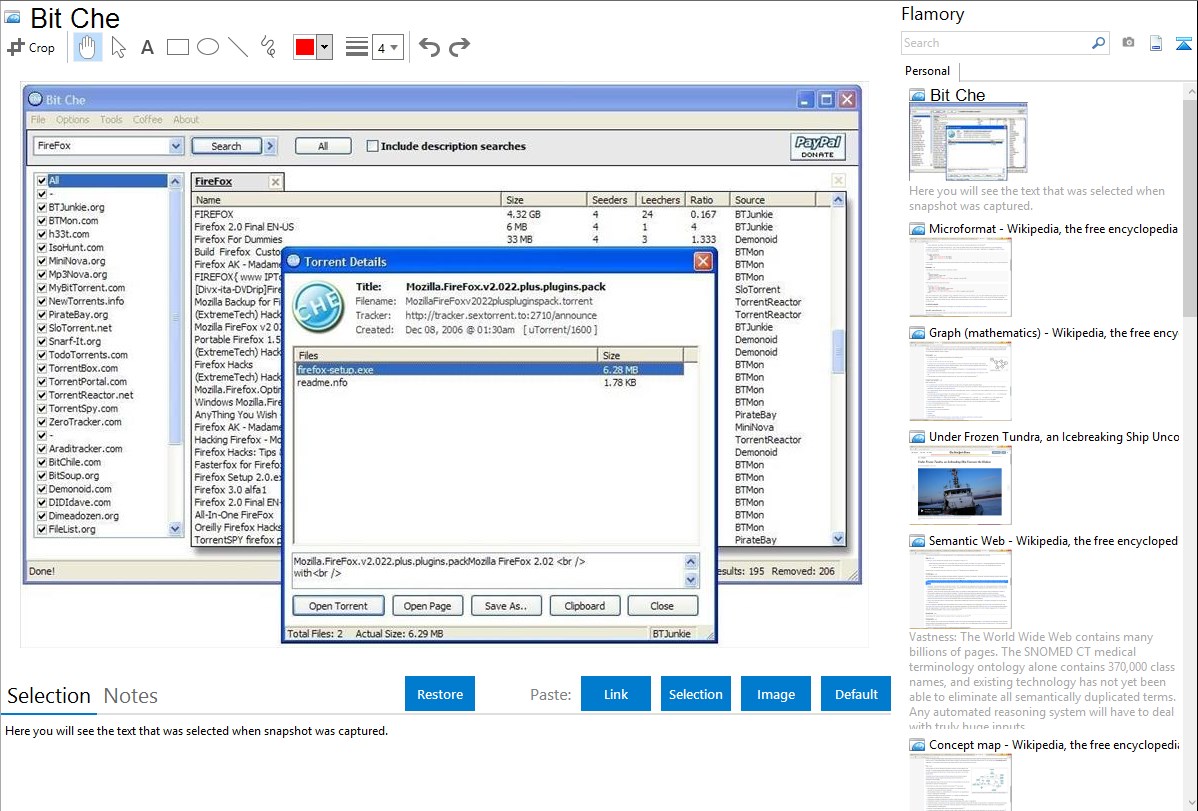The width and height of the screenshot is (1198, 811).
Task: Click source list scroll-up arrow
Action: point(175,181)
